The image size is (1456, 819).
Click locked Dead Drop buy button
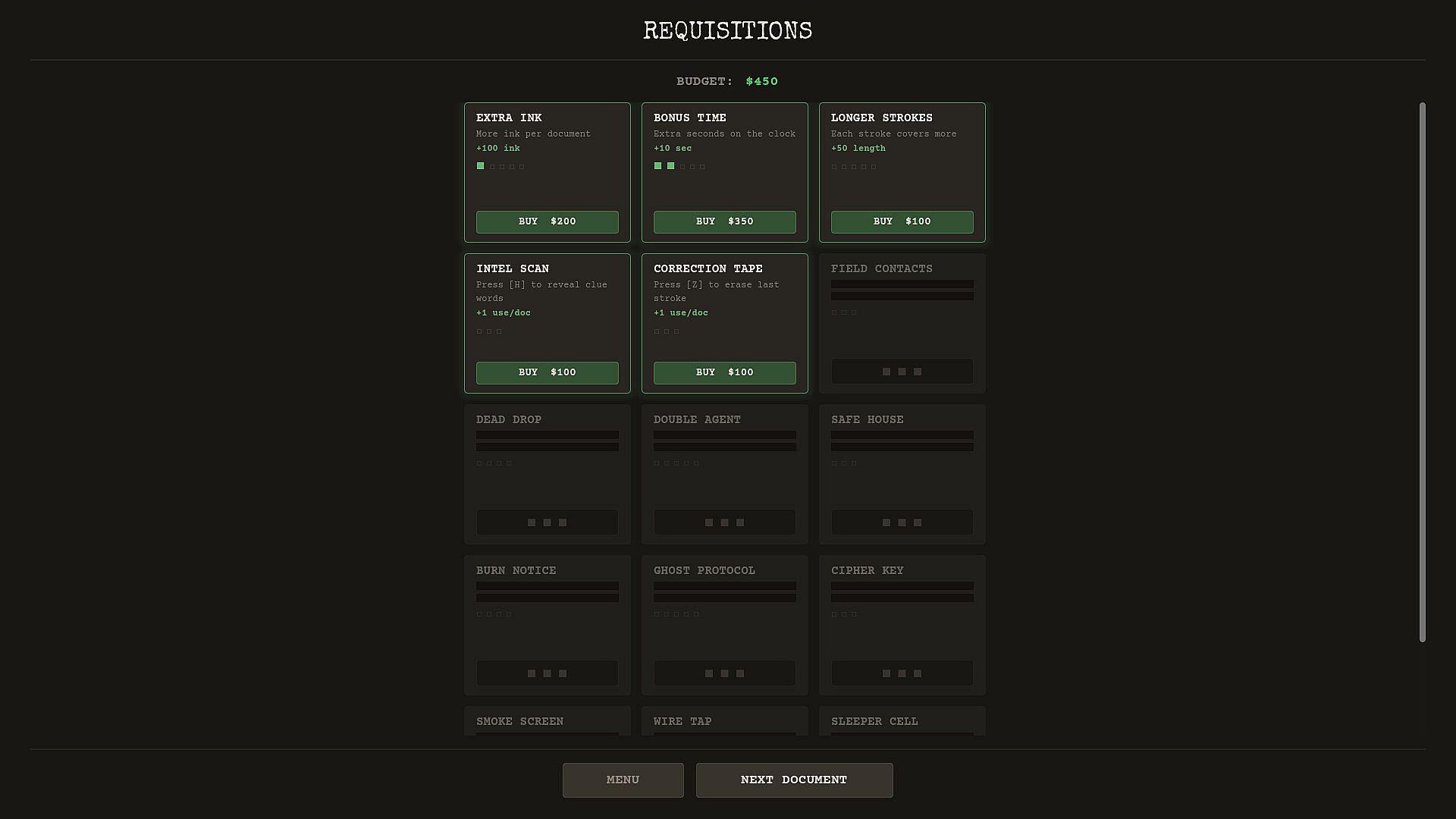tap(547, 522)
